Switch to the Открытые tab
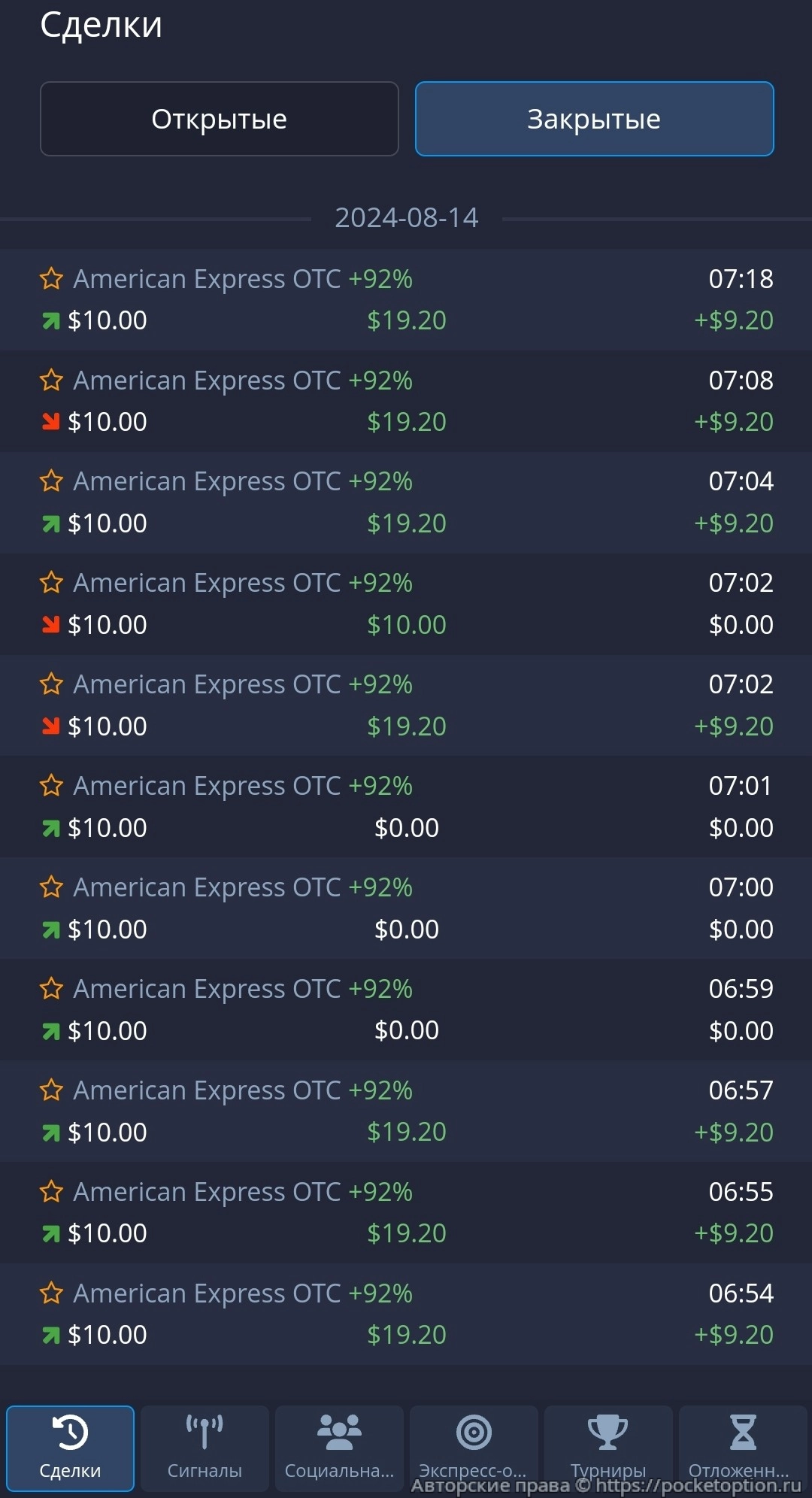This screenshot has width=812, height=1498. (219, 119)
